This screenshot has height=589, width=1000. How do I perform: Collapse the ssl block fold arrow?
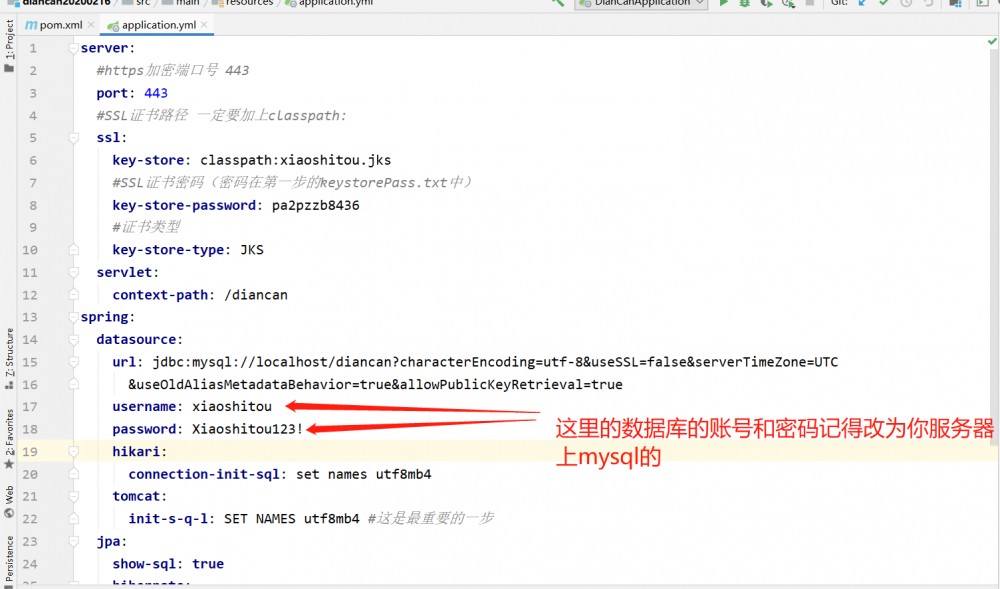pos(71,137)
